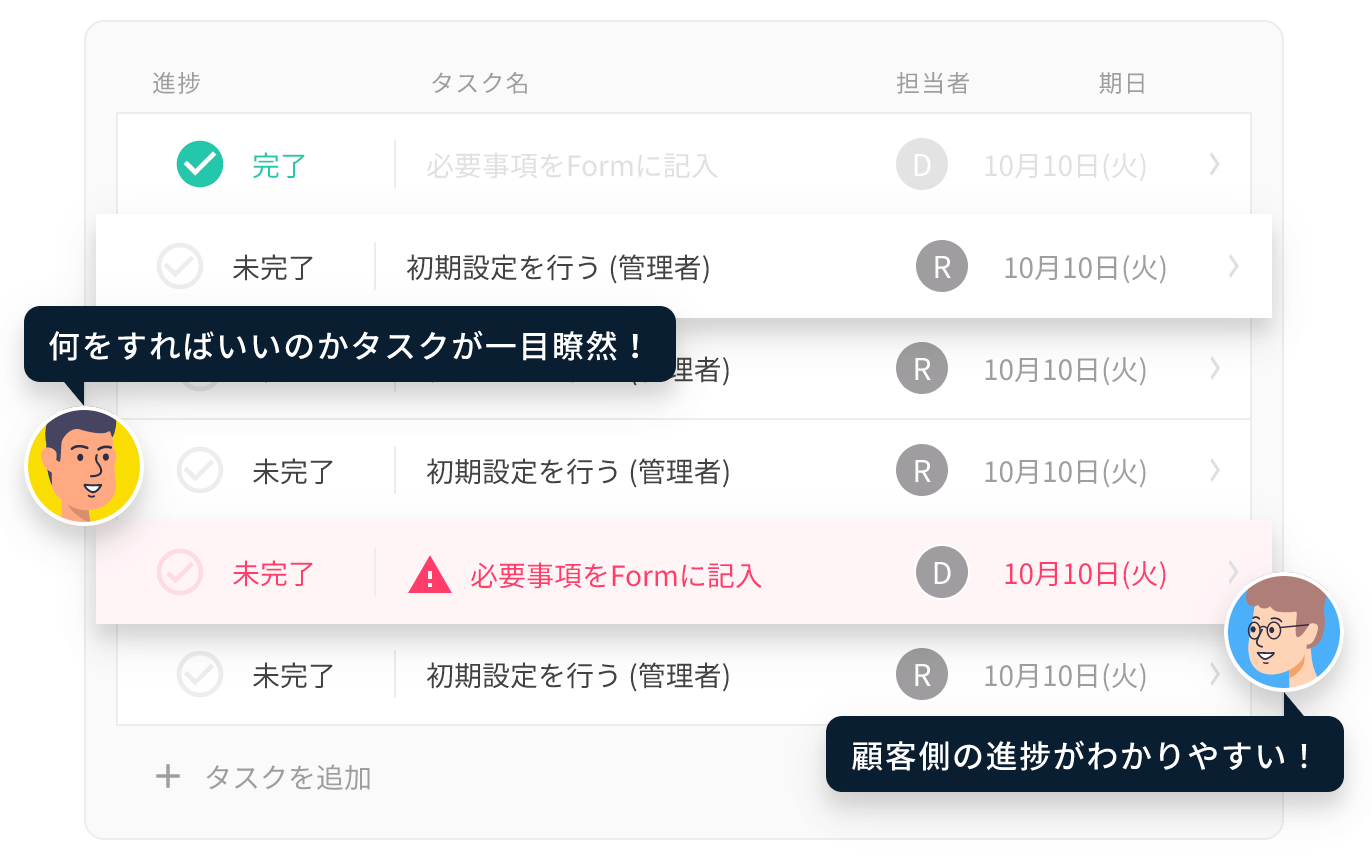Click the red warning triangle icon

tap(430, 575)
